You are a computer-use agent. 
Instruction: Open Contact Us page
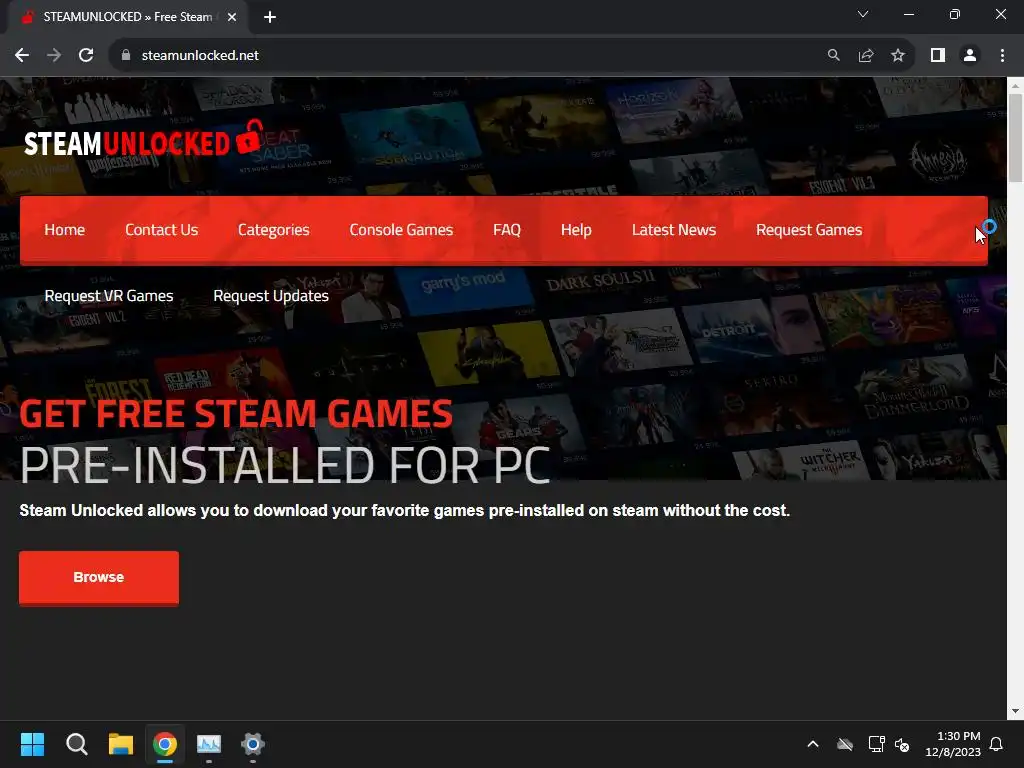point(161,230)
